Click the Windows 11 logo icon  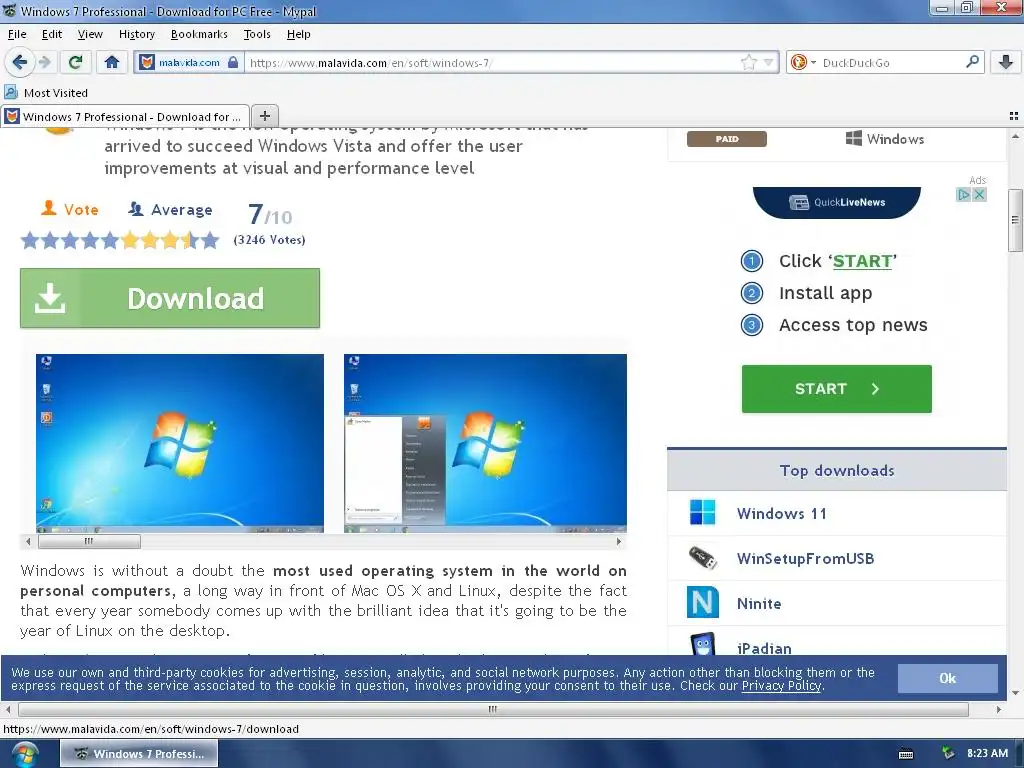(703, 513)
